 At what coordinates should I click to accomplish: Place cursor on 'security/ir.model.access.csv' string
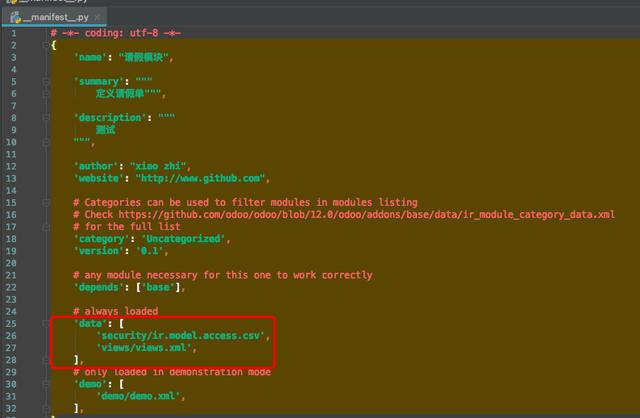point(181,336)
